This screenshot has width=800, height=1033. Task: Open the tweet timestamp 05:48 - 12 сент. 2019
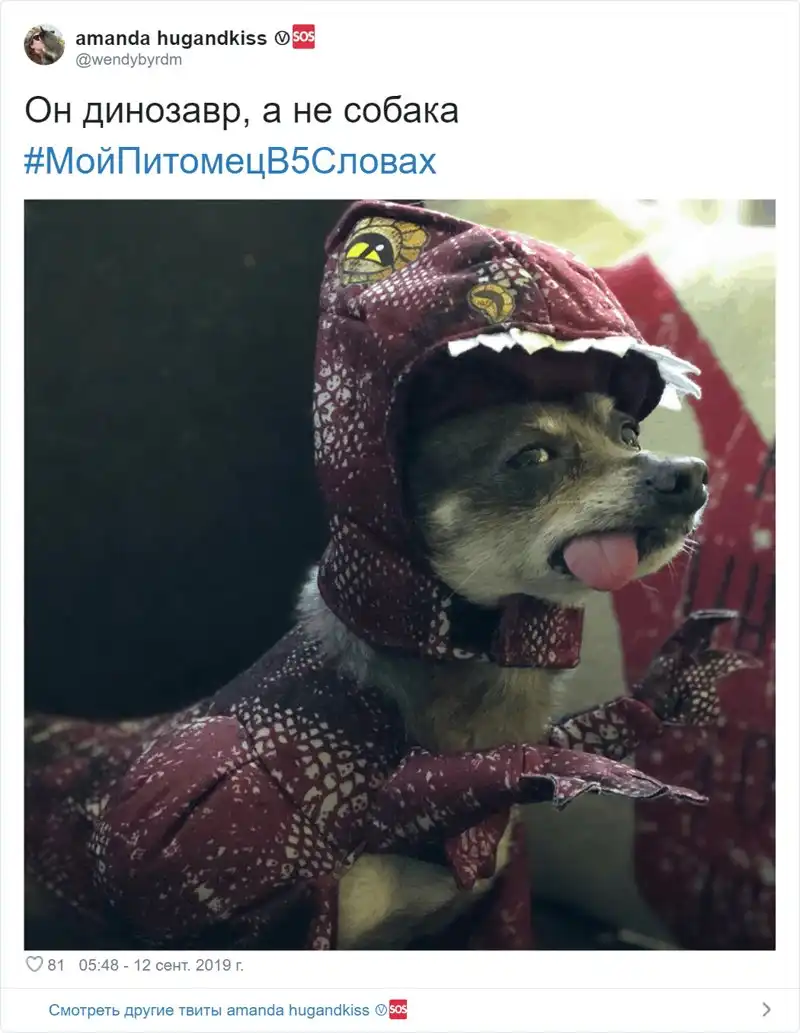[161, 965]
